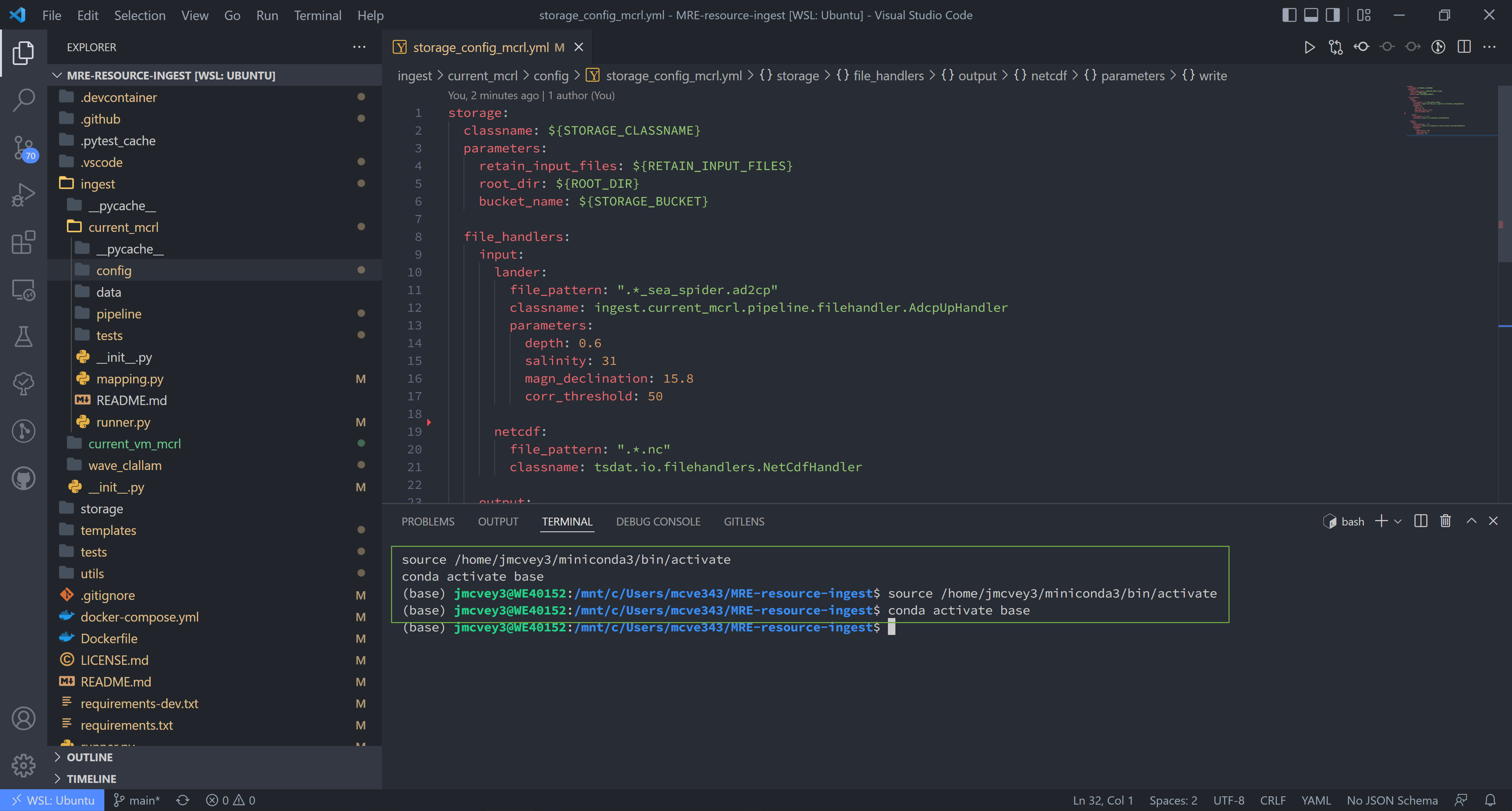This screenshot has height=811, width=1512.
Task: Open the Manage gear icon
Action: [x=23, y=765]
